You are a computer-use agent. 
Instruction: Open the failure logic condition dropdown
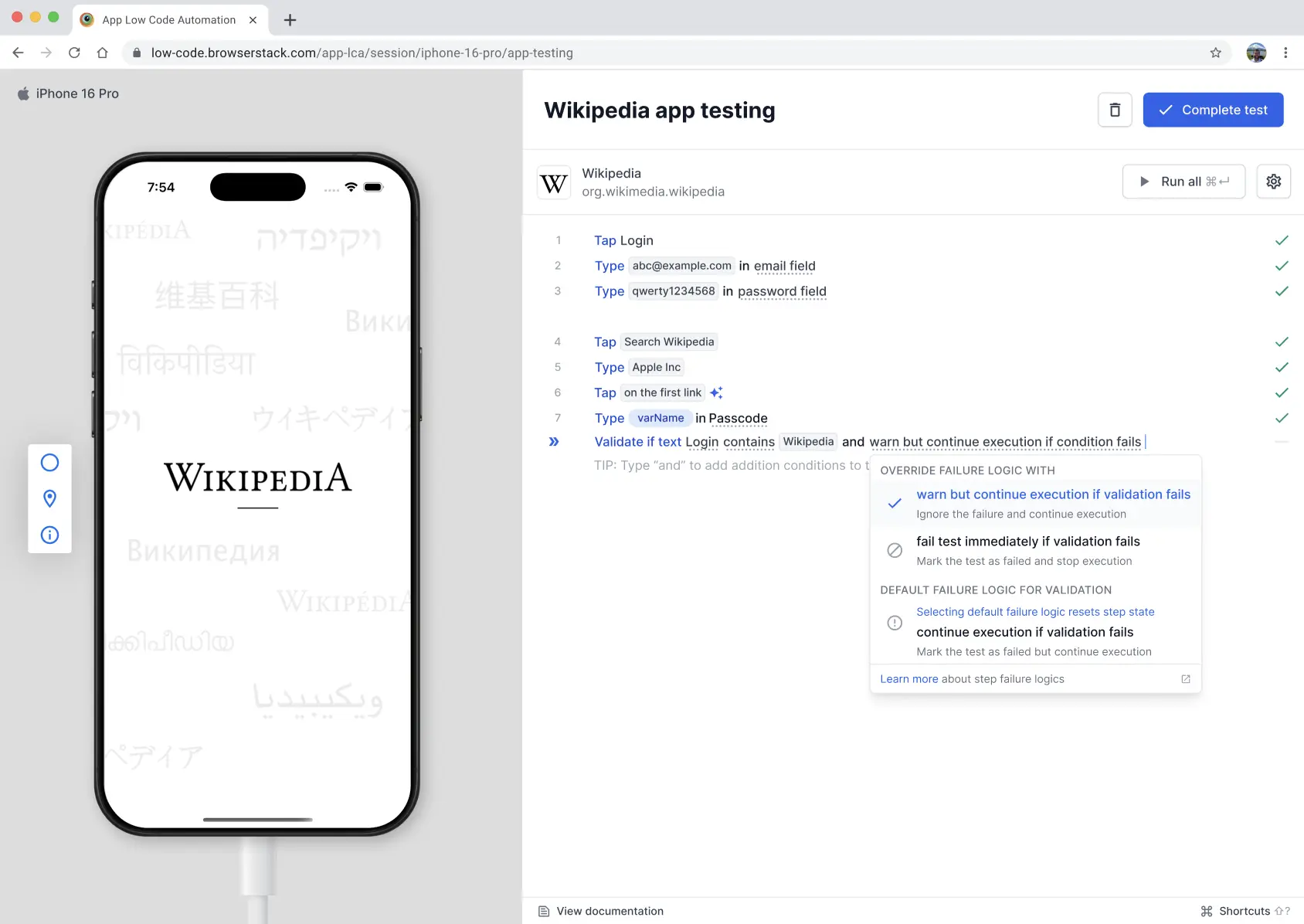click(x=1004, y=442)
